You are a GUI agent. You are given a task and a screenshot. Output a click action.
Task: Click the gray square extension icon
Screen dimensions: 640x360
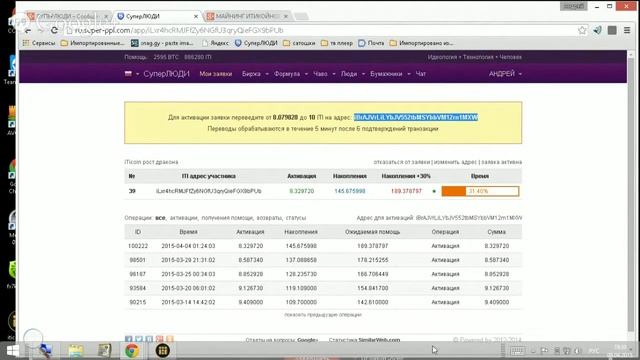point(612,30)
